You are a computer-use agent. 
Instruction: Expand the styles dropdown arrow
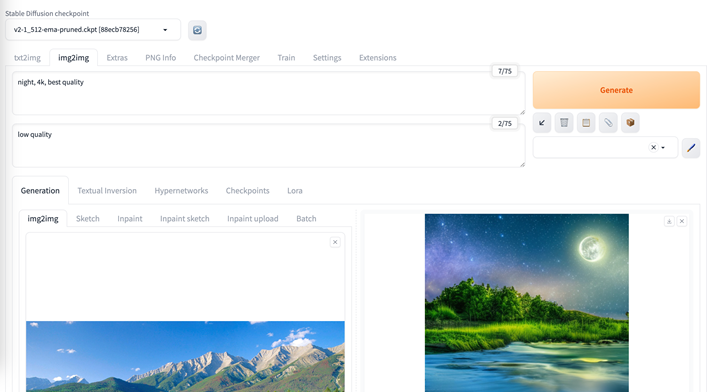[663, 148]
